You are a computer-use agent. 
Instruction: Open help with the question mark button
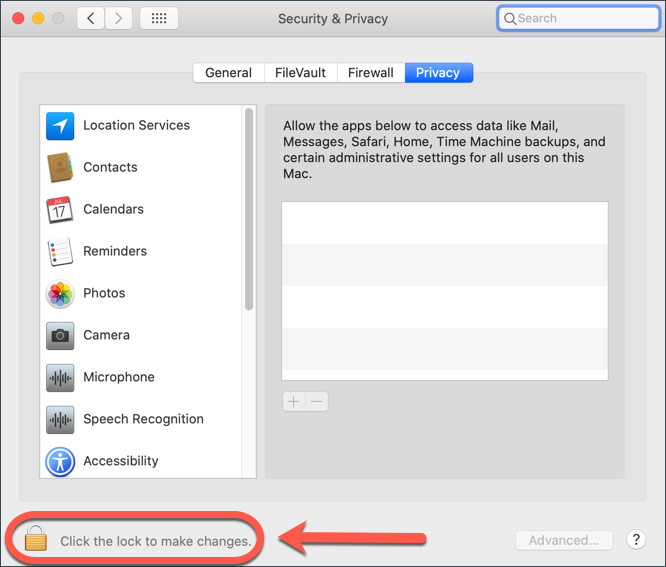pos(636,539)
